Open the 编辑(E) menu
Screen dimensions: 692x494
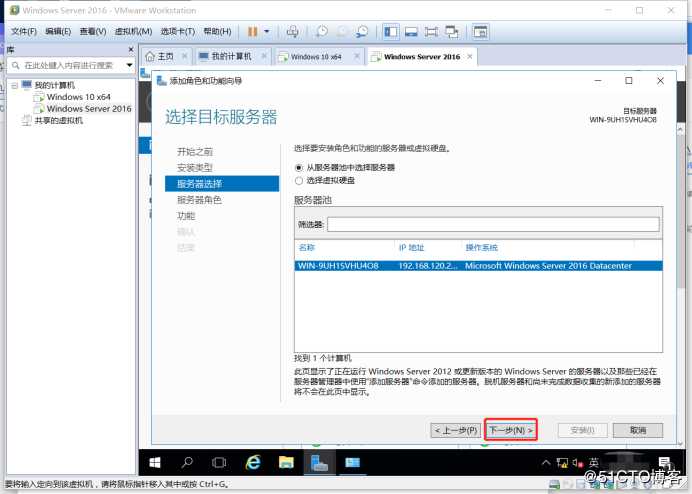click(58, 31)
